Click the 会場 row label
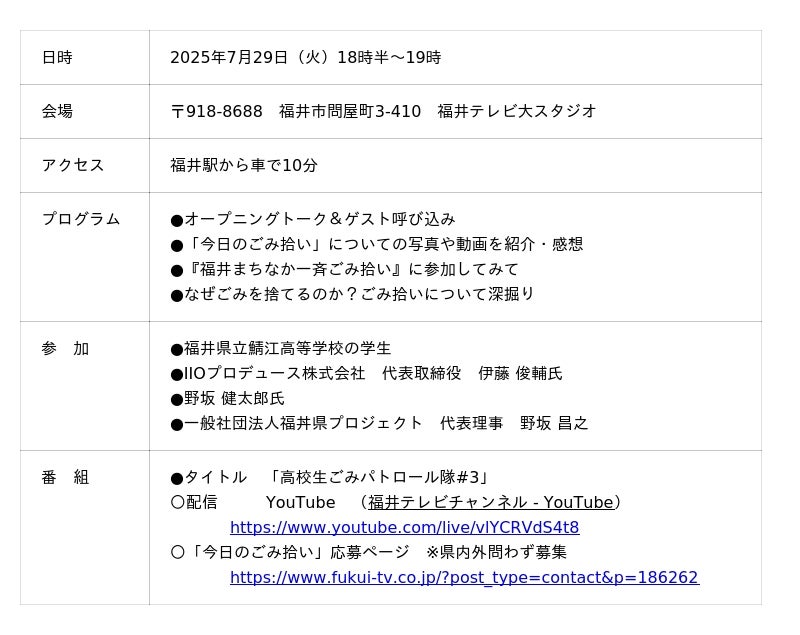The width and height of the screenshot is (800, 635). (57, 111)
